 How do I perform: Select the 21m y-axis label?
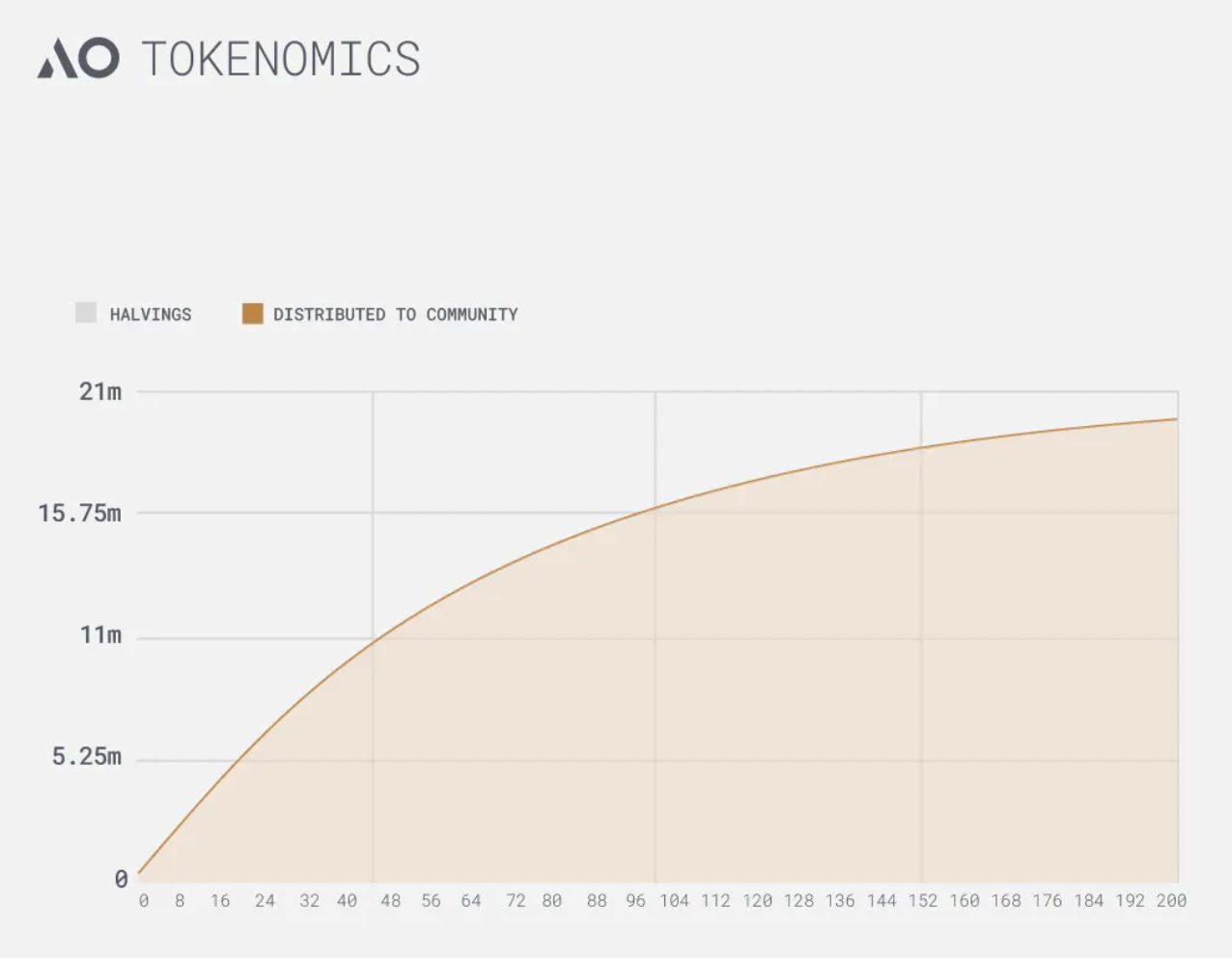pos(100,392)
